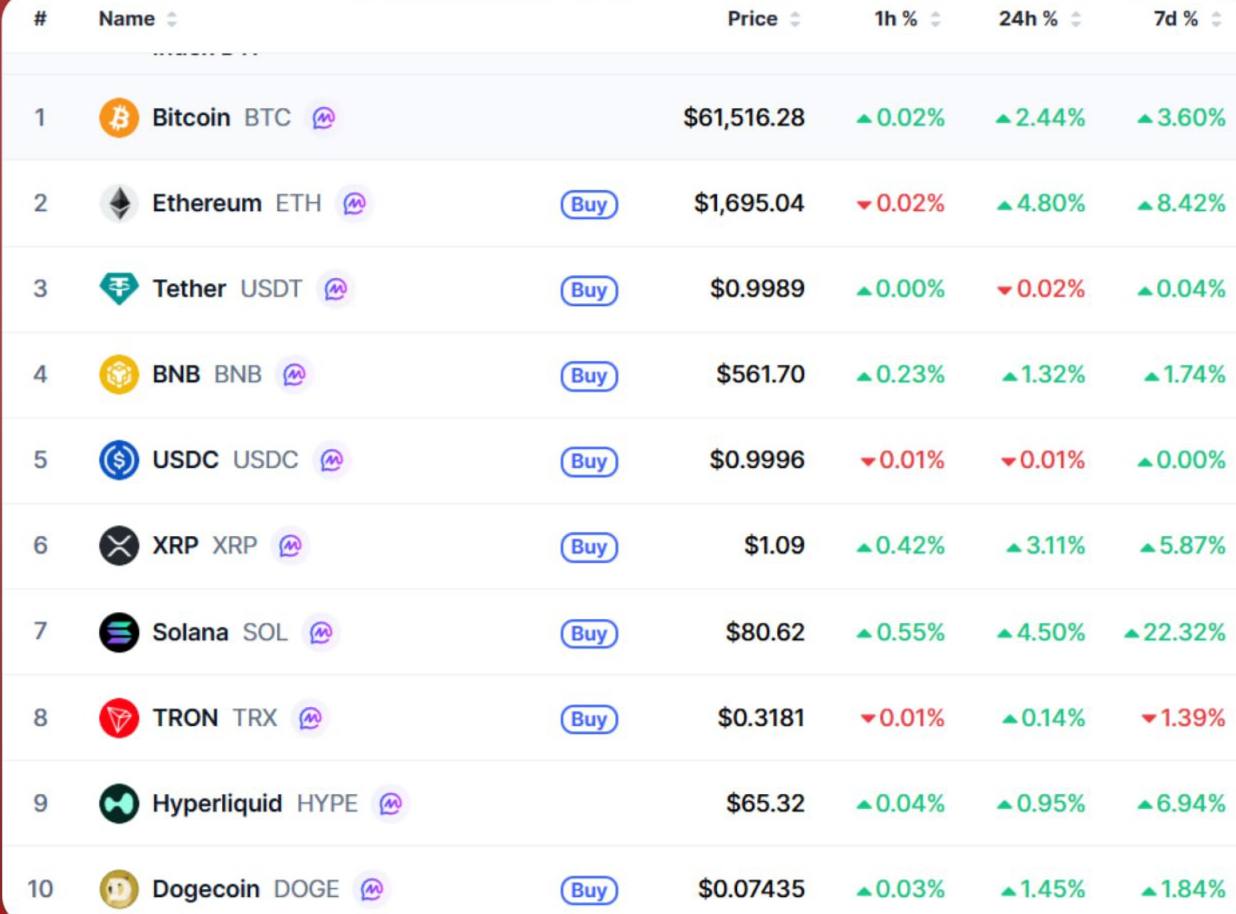This screenshot has height=914, width=1236.
Task: Click the Dogecoin logo icon
Action: (119, 889)
